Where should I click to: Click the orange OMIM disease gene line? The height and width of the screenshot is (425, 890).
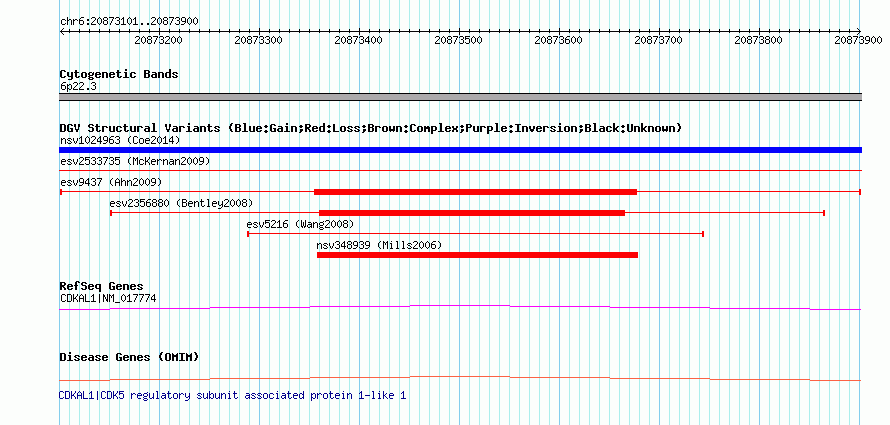point(460,378)
